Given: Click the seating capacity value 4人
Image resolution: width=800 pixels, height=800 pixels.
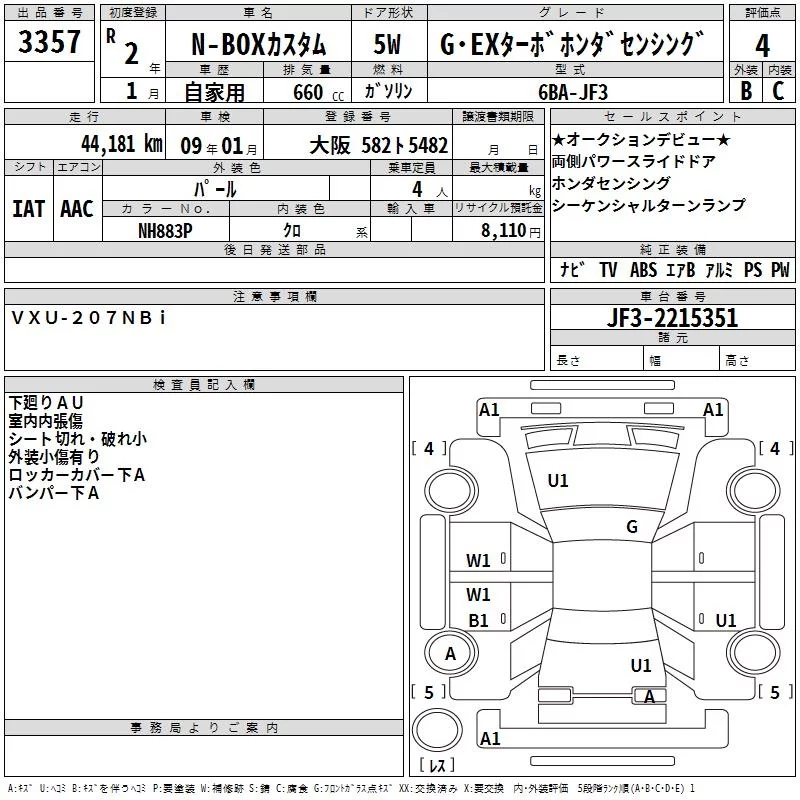Looking at the screenshot, I should pos(430,190).
